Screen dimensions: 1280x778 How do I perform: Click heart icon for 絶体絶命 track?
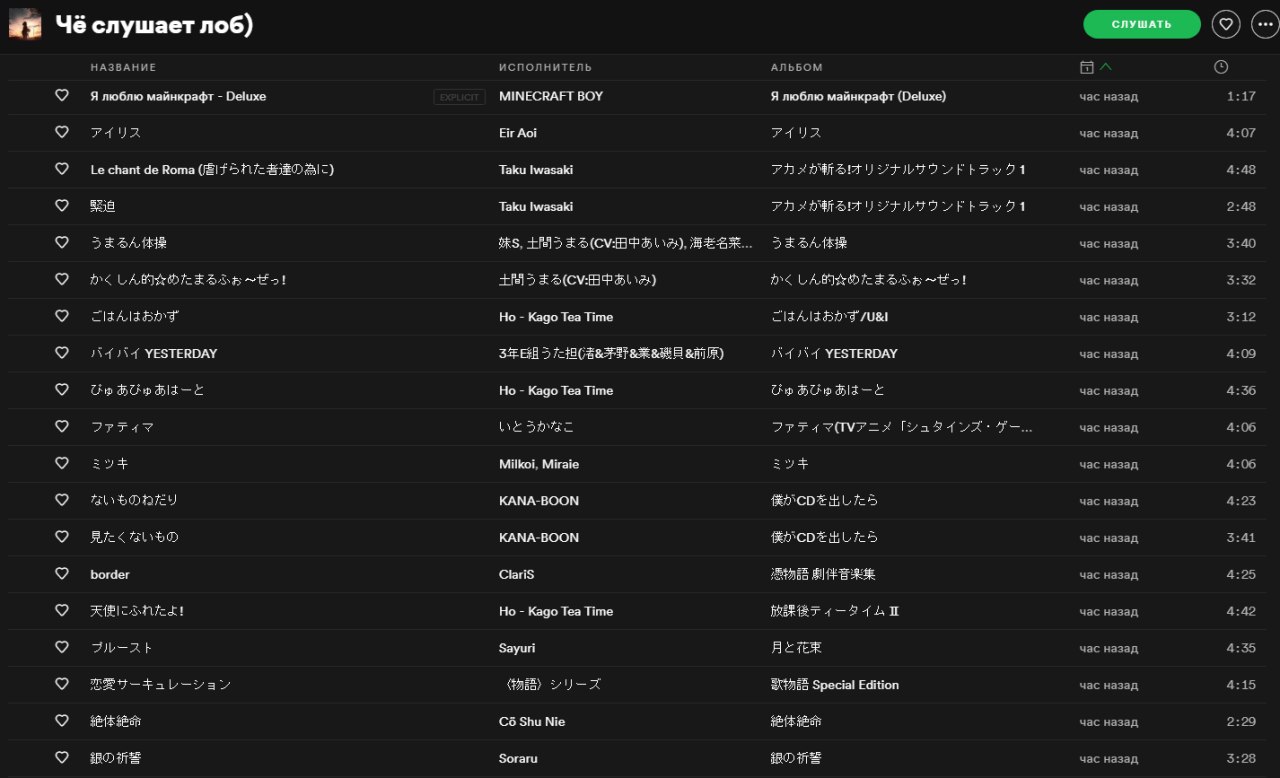(x=62, y=721)
